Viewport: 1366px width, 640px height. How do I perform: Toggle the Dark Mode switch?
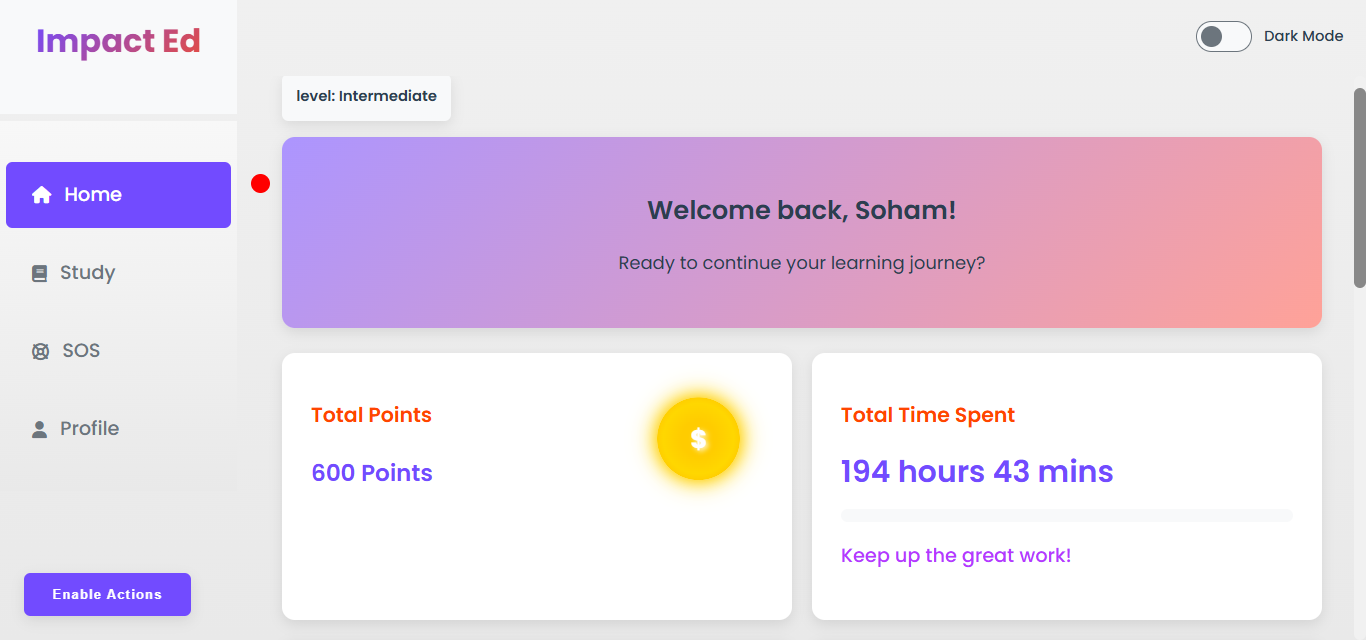point(1223,37)
